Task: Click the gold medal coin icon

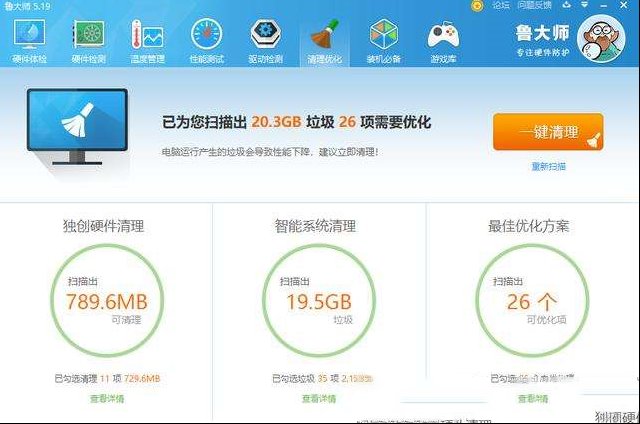Action: [x=477, y=6]
